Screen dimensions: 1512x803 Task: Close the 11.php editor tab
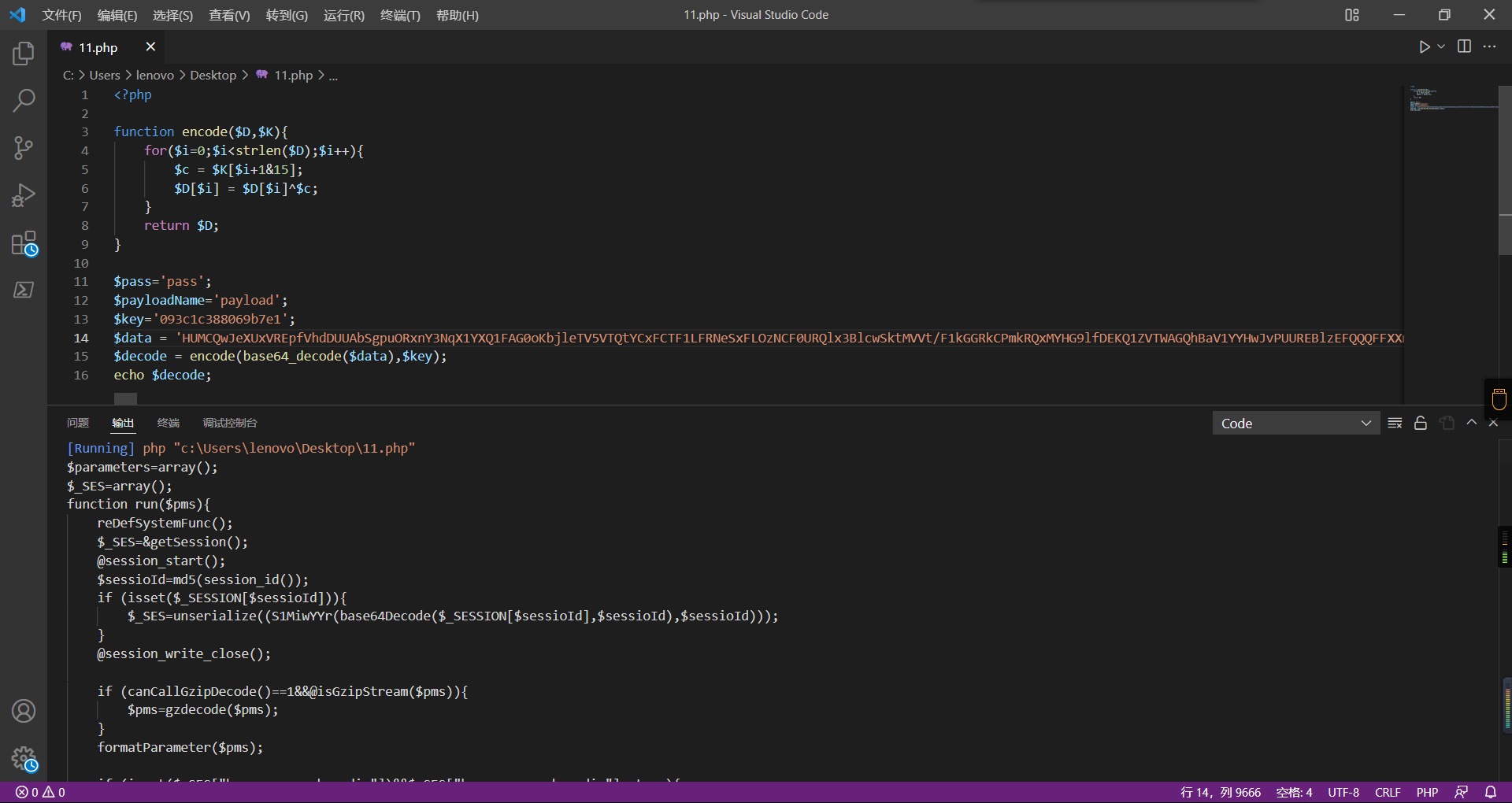click(150, 47)
